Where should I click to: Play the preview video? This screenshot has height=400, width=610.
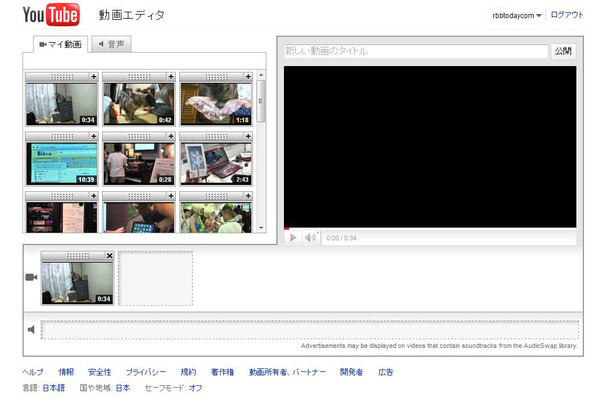point(293,237)
